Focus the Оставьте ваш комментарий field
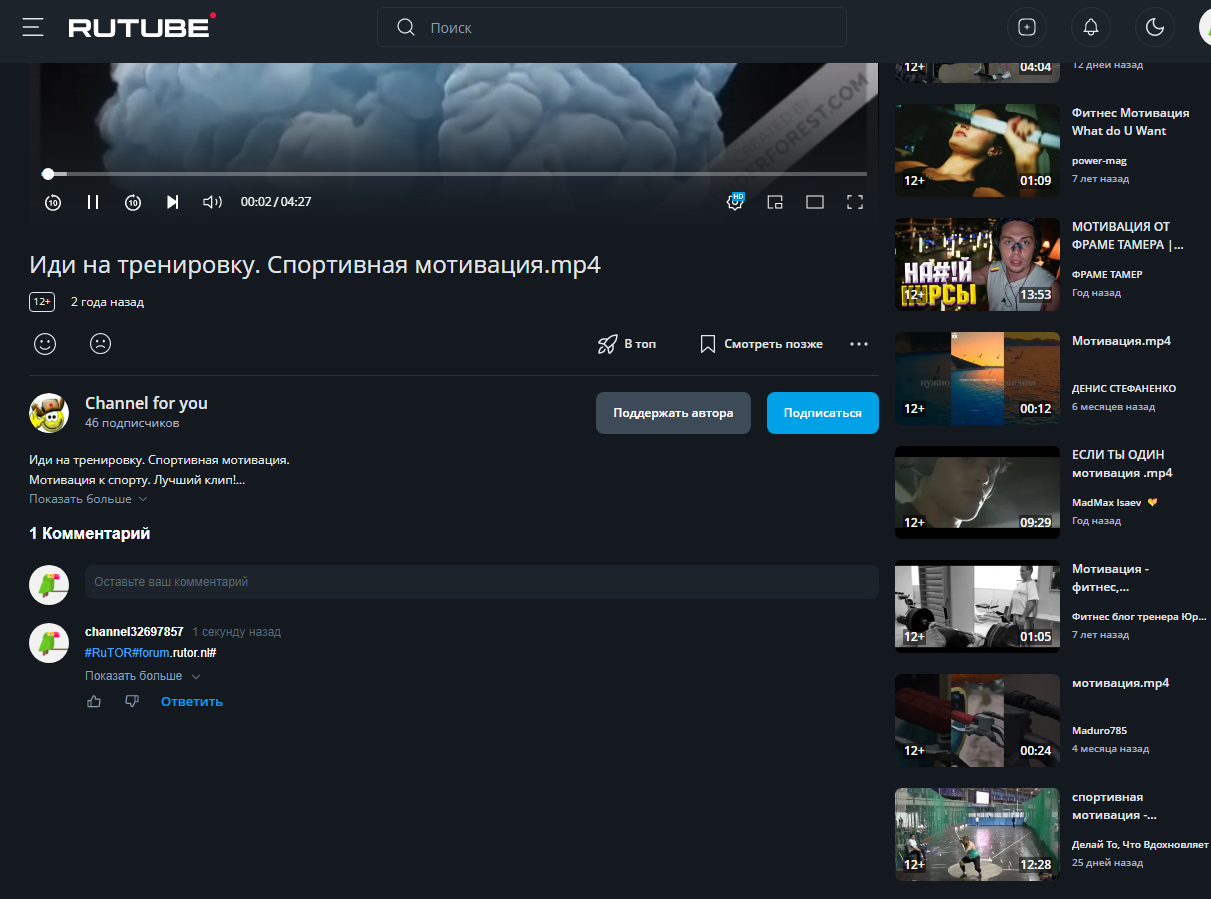Viewport: 1211px width, 899px height. [481, 582]
